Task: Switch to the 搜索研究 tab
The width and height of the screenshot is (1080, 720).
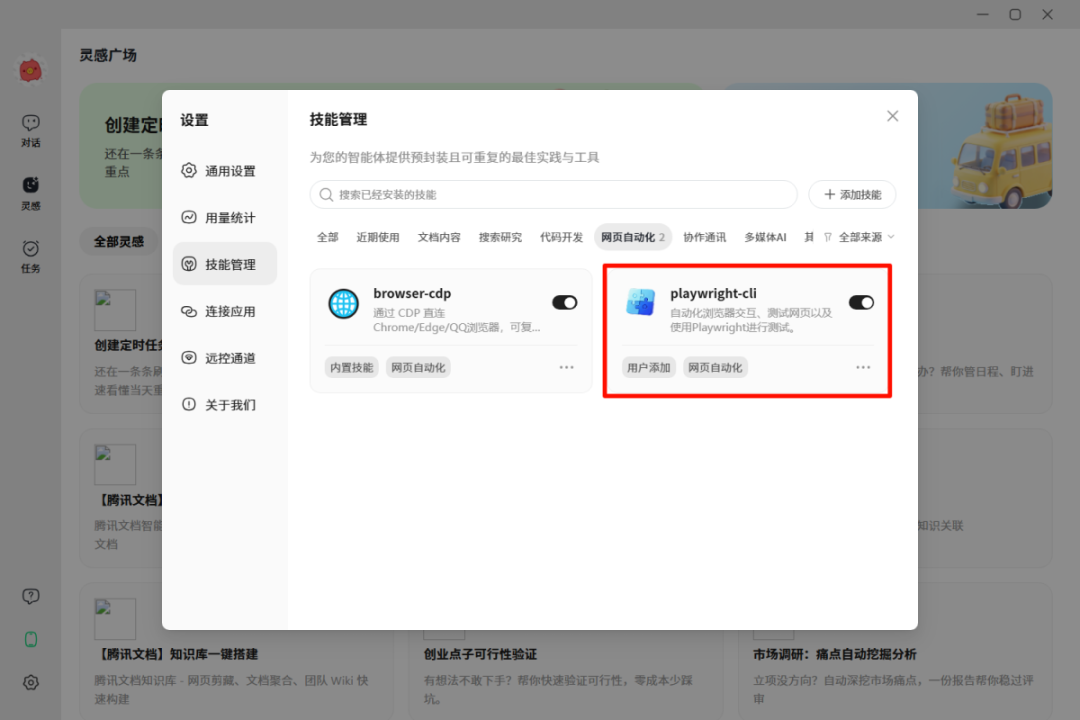Action: pos(500,237)
